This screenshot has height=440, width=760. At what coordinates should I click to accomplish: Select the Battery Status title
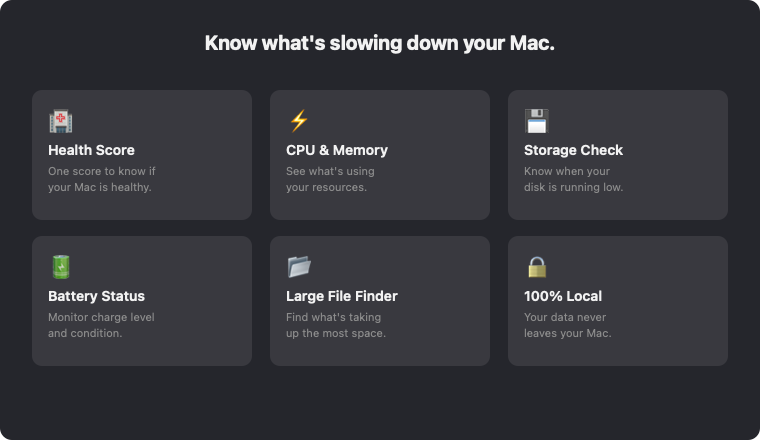point(96,296)
